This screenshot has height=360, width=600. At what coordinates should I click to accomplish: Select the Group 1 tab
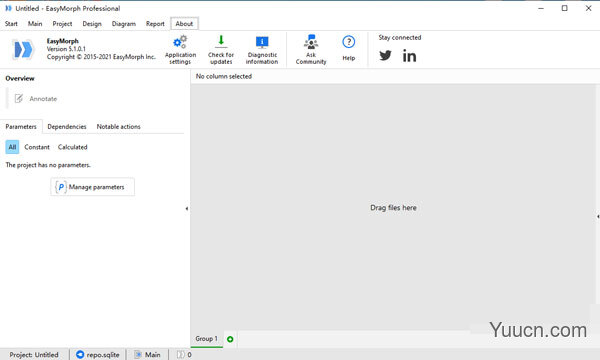[x=206, y=339]
